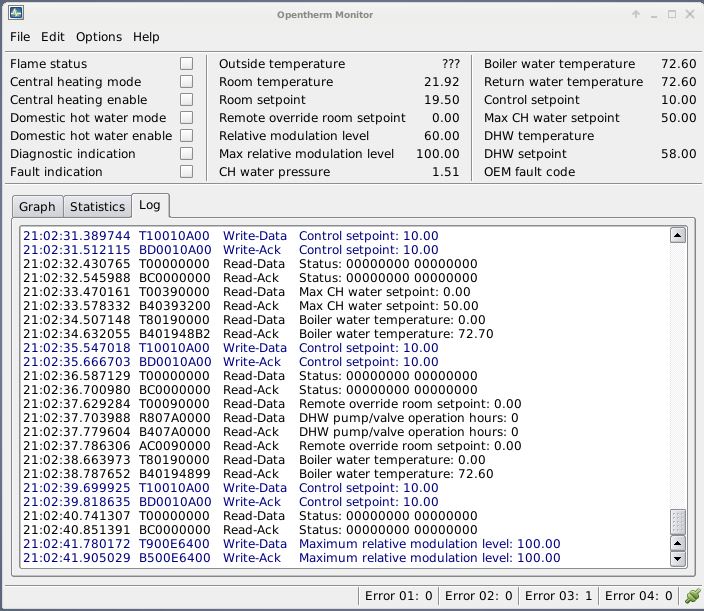Image resolution: width=704 pixels, height=611 pixels.
Task: Toggle the Fault indication checkbox
Action: [186, 171]
